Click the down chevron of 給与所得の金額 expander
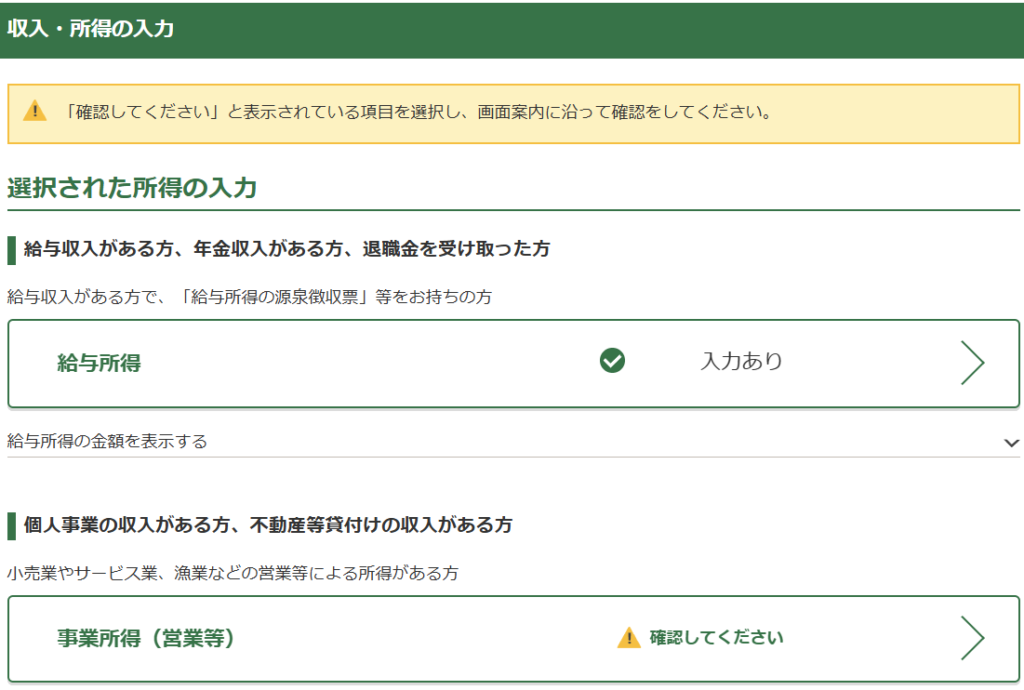 [1011, 443]
